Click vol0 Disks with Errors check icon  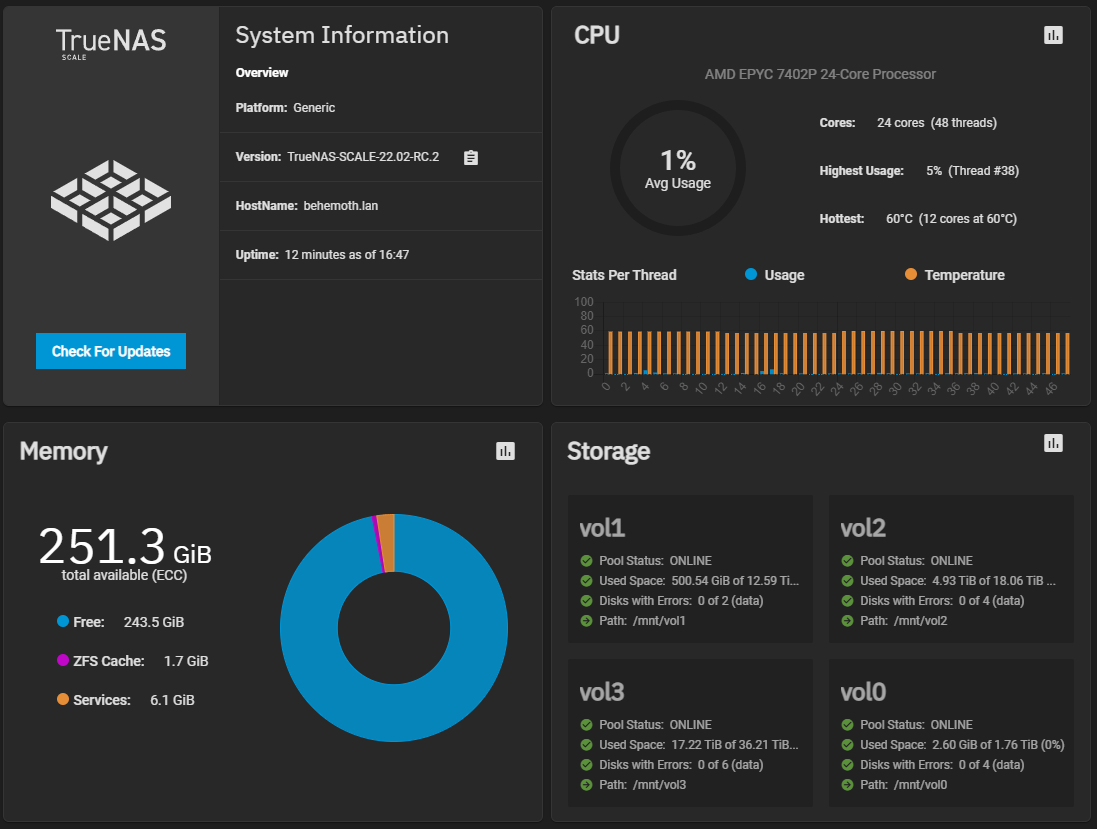[x=847, y=765]
